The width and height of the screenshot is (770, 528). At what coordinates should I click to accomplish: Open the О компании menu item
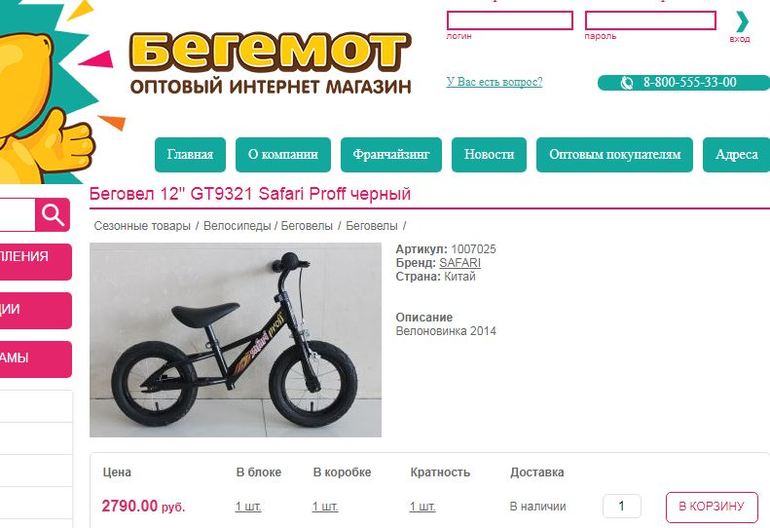283,155
